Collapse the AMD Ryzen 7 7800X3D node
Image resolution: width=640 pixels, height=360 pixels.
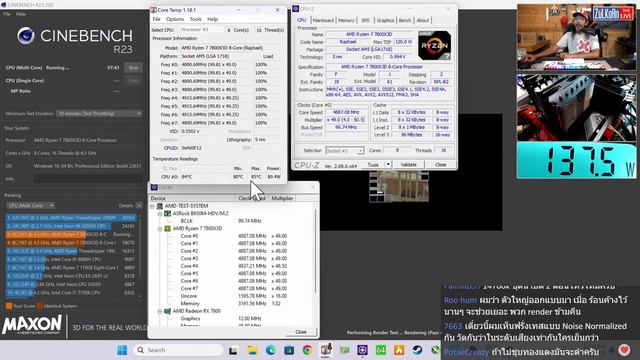click(x=160, y=229)
